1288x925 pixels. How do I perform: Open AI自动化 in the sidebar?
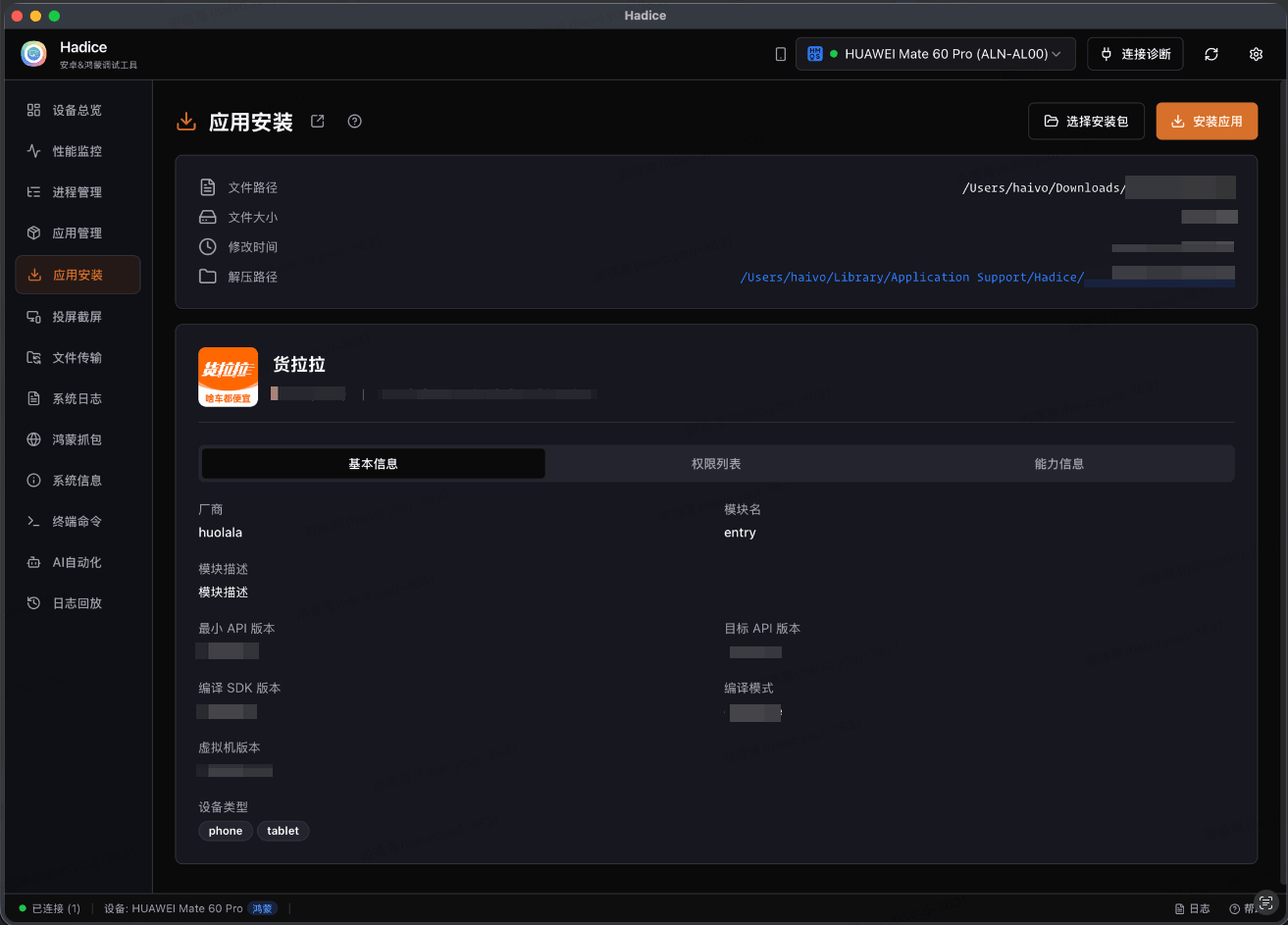click(x=77, y=562)
